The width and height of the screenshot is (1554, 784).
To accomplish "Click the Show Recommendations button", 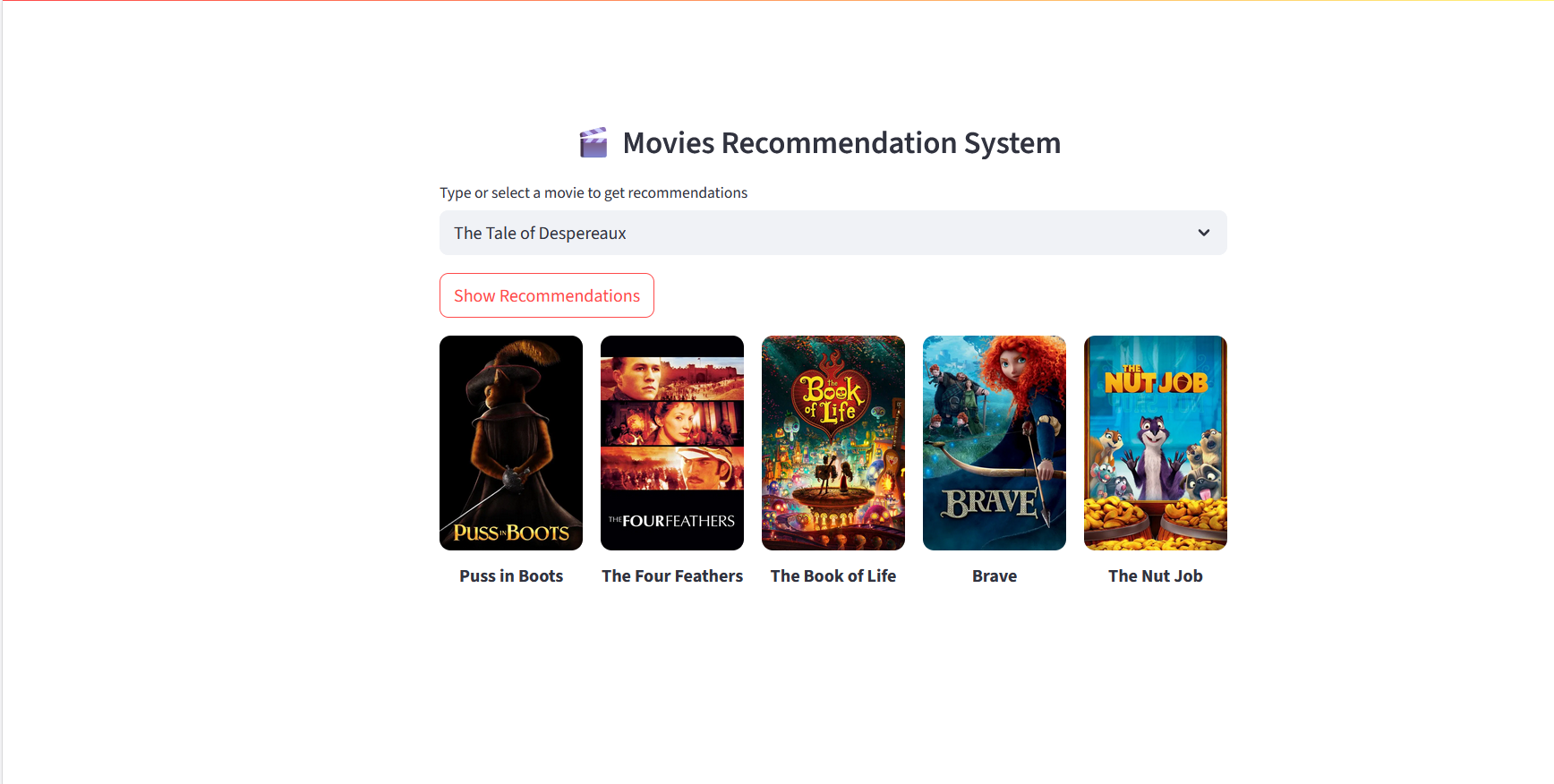I will (547, 295).
